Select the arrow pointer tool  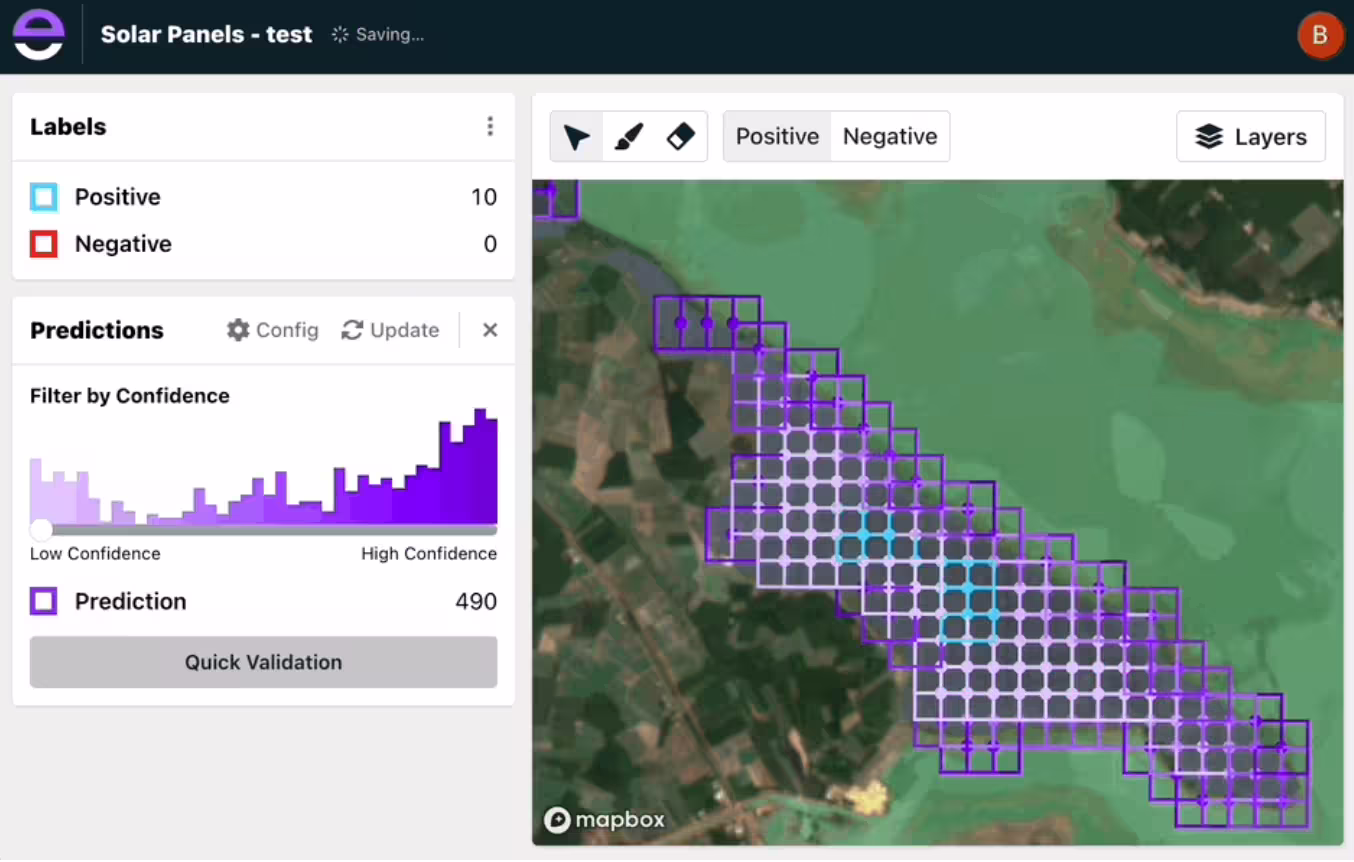point(577,137)
